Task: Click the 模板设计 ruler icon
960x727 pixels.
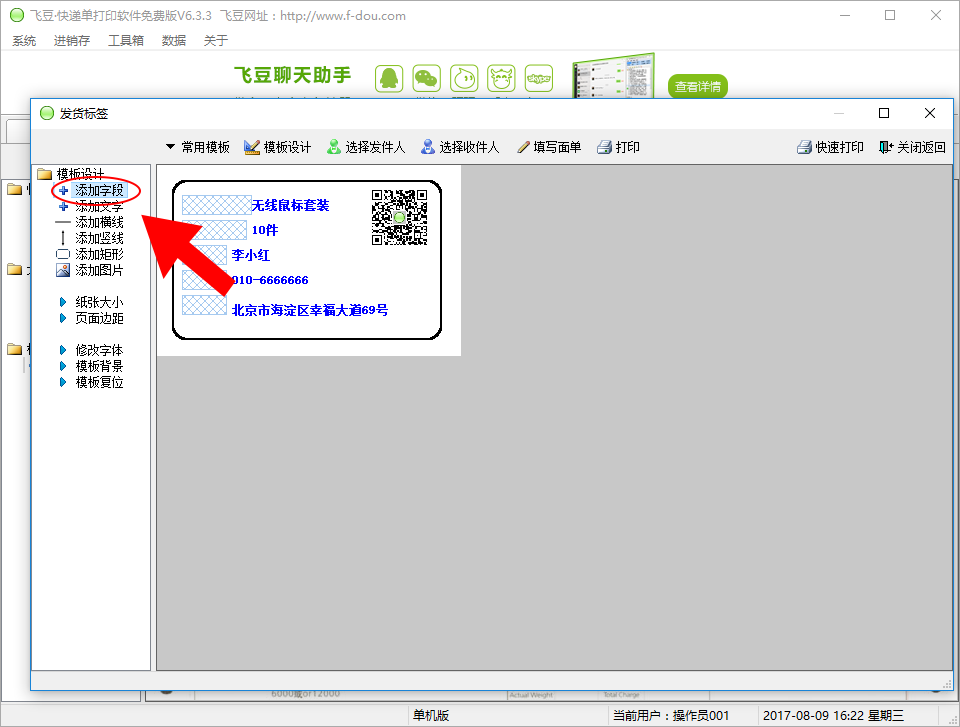Action: click(x=252, y=147)
